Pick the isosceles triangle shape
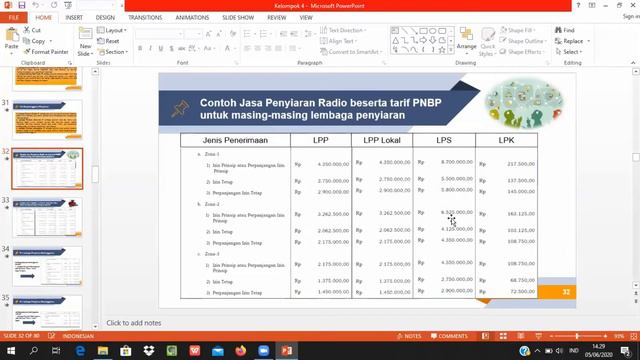Viewport: 640px width, 360px height. click(396, 40)
